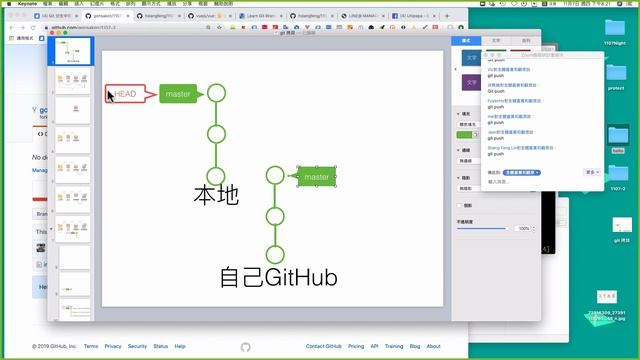Viewport: 640px width, 360px height.
Task: Open the Pricing link in GitHub footer
Action: (x=356, y=346)
